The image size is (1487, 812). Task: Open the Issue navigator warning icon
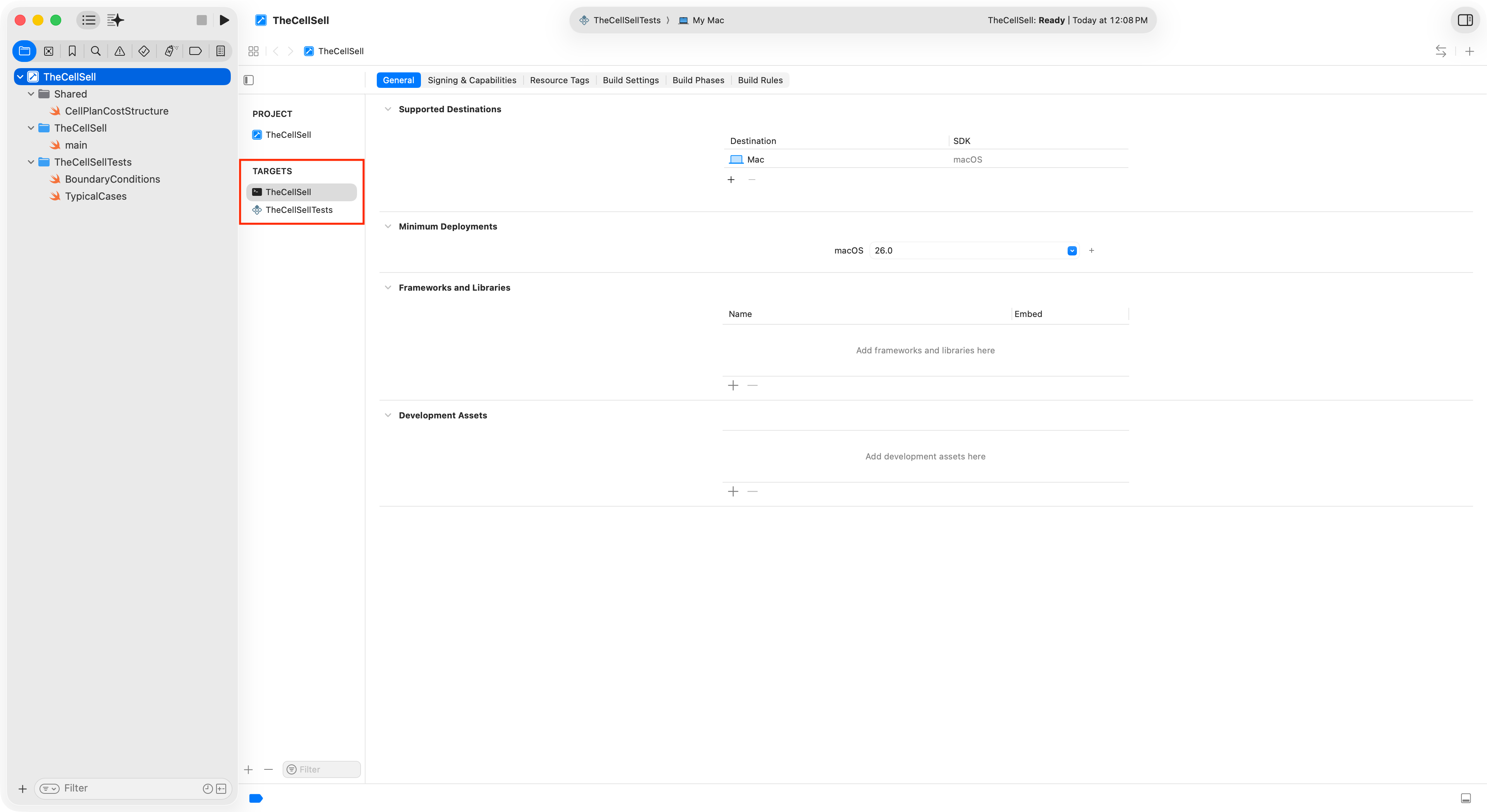(x=120, y=51)
